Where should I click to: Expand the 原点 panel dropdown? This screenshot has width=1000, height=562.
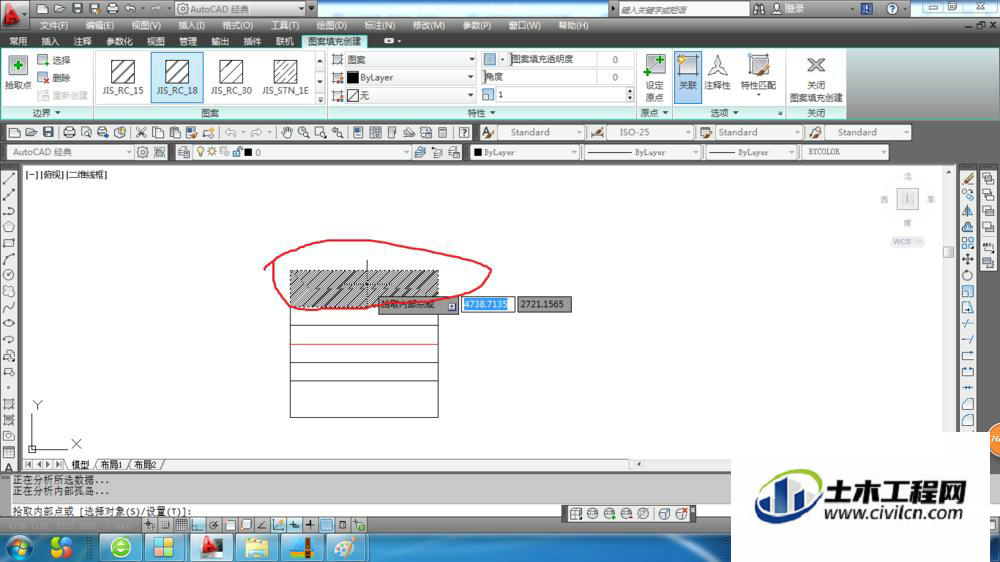coord(654,113)
